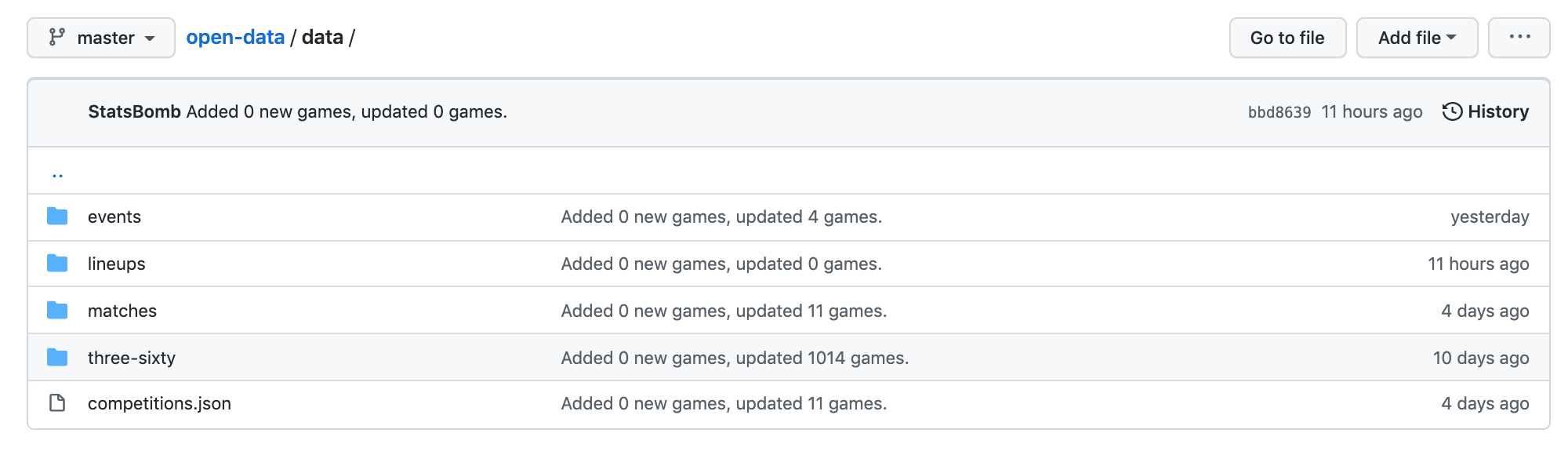Click the matches folder icon
This screenshot has width=1568, height=455.
[57, 311]
